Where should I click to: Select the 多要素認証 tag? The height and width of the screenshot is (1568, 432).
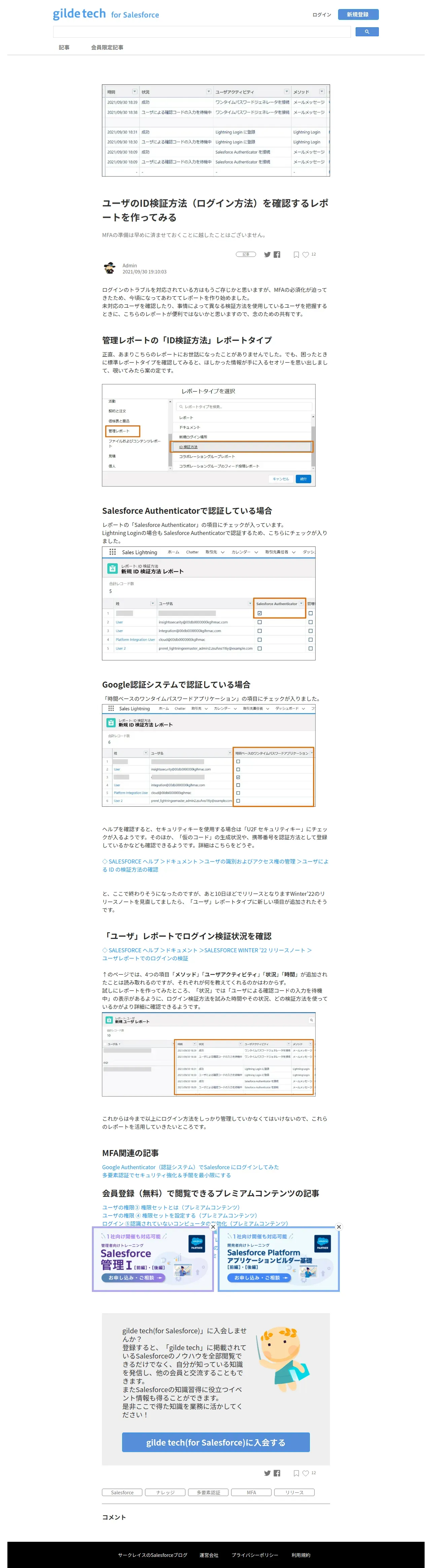point(208,1492)
